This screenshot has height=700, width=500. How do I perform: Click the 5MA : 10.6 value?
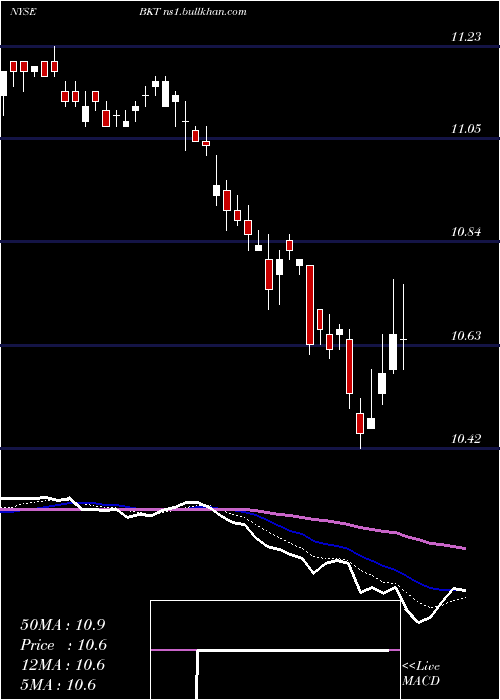[x=58, y=685]
